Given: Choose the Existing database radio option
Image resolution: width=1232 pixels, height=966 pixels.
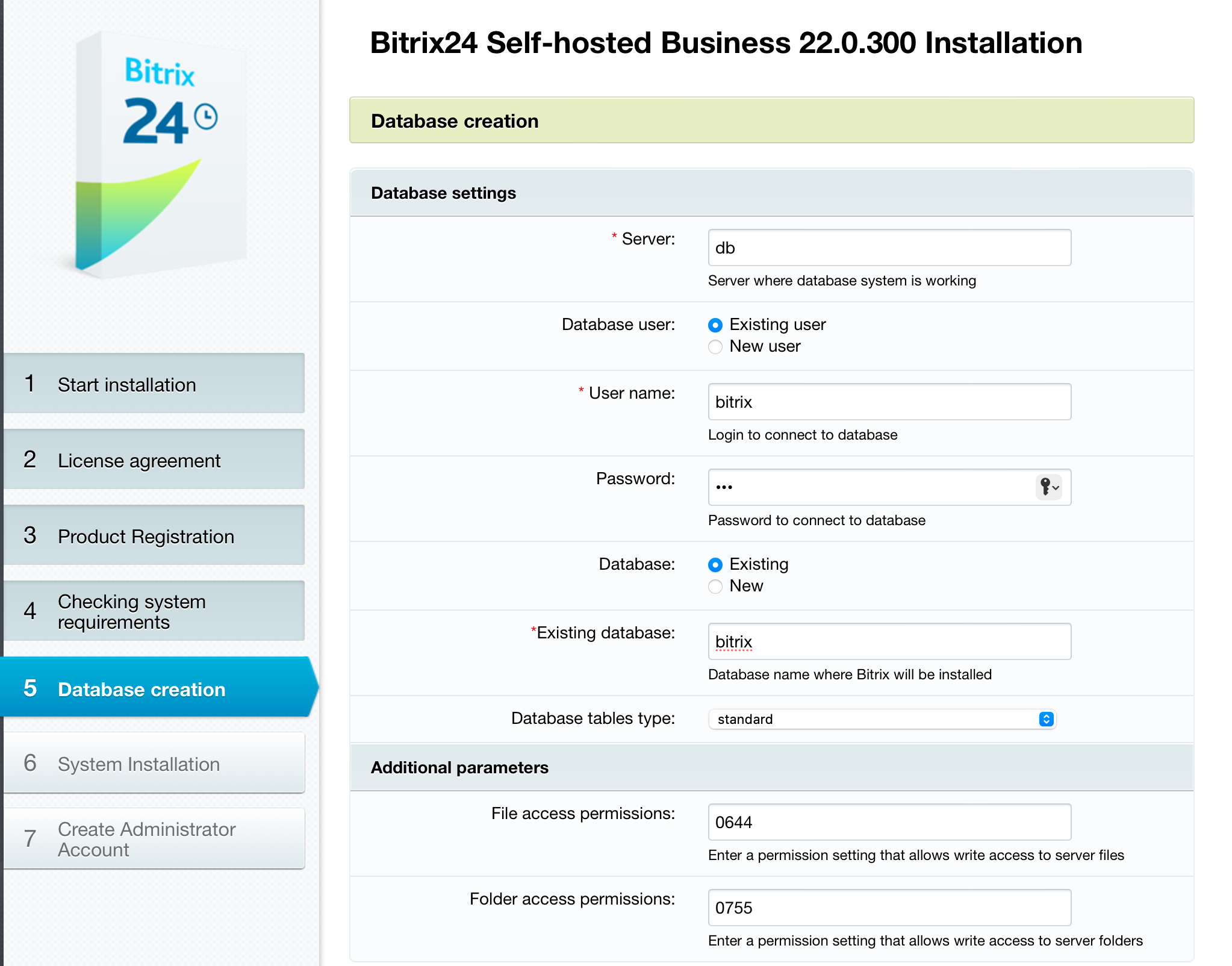Looking at the screenshot, I should (x=715, y=565).
